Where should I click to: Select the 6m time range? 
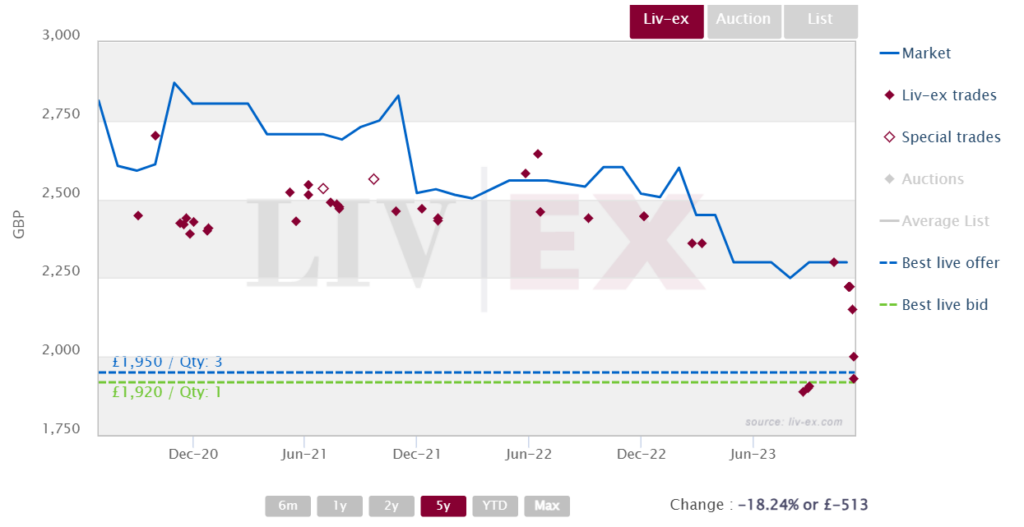click(287, 506)
